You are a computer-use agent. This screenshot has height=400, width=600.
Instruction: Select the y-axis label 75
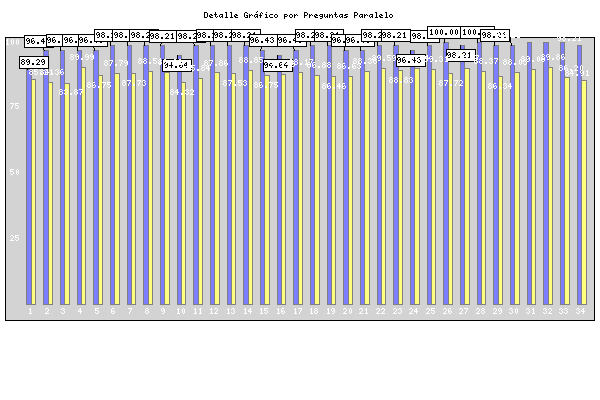click(x=14, y=106)
